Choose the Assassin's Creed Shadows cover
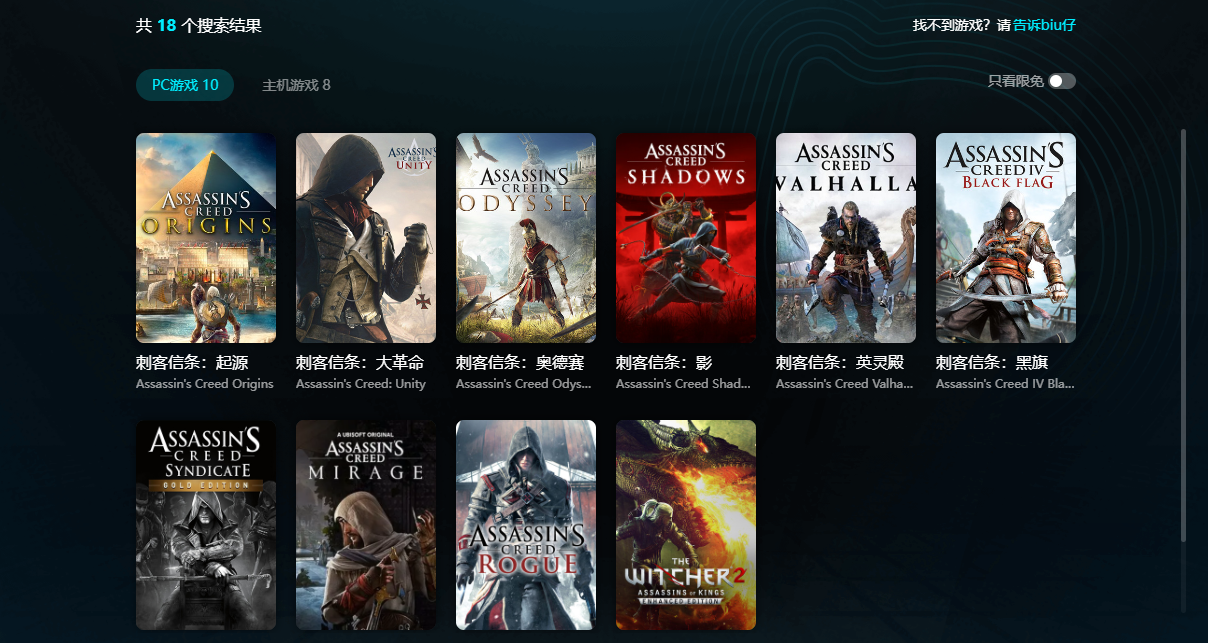1208x643 pixels. (685, 238)
